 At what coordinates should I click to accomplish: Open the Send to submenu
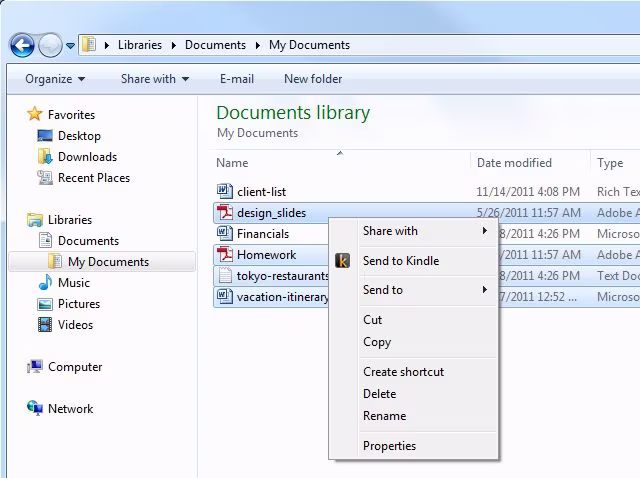click(414, 290)
